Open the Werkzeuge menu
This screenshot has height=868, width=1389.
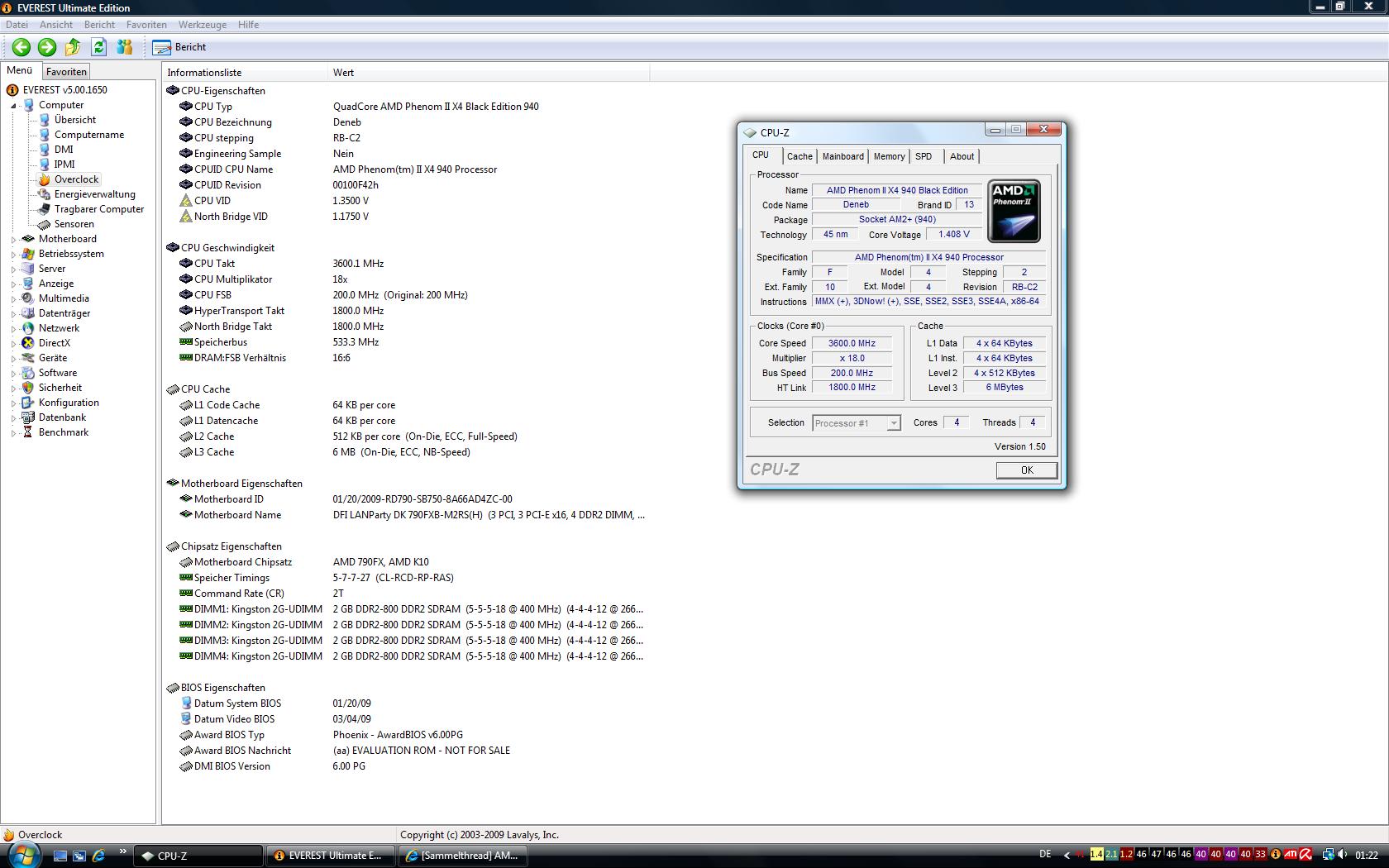pyautogui.click(x=202, y=25)
